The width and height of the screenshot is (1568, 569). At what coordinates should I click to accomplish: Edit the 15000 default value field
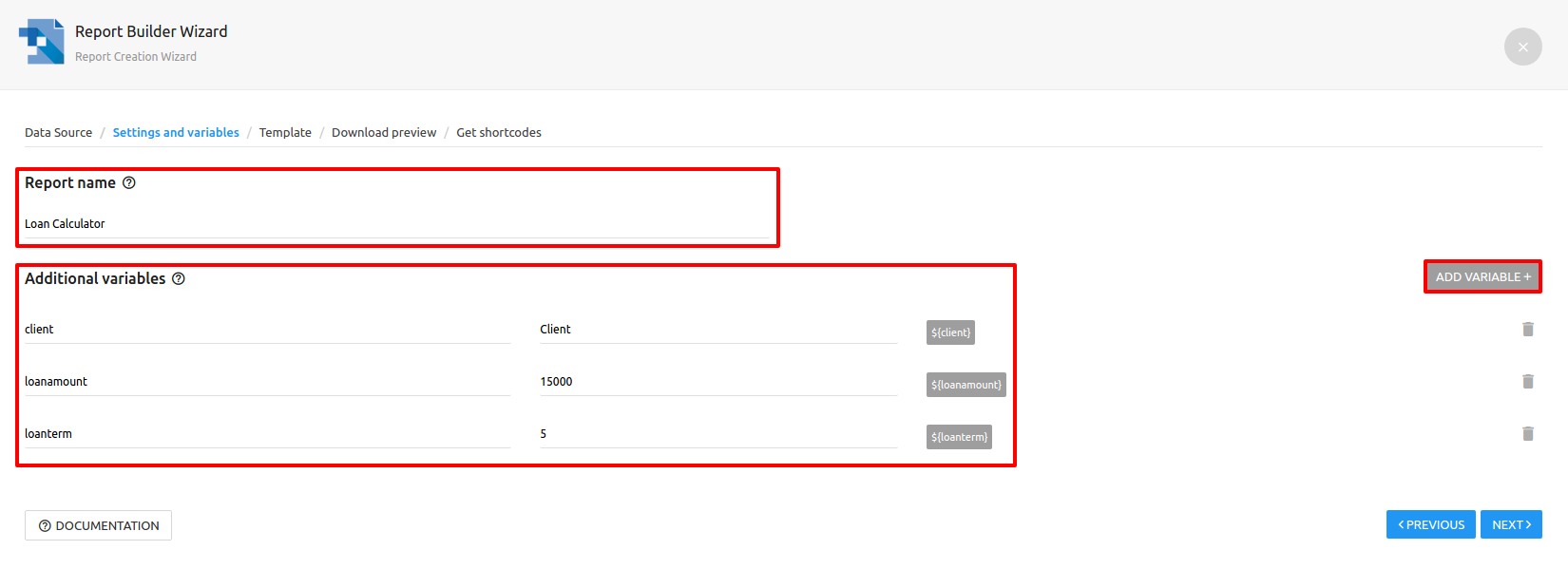point(718,382)
